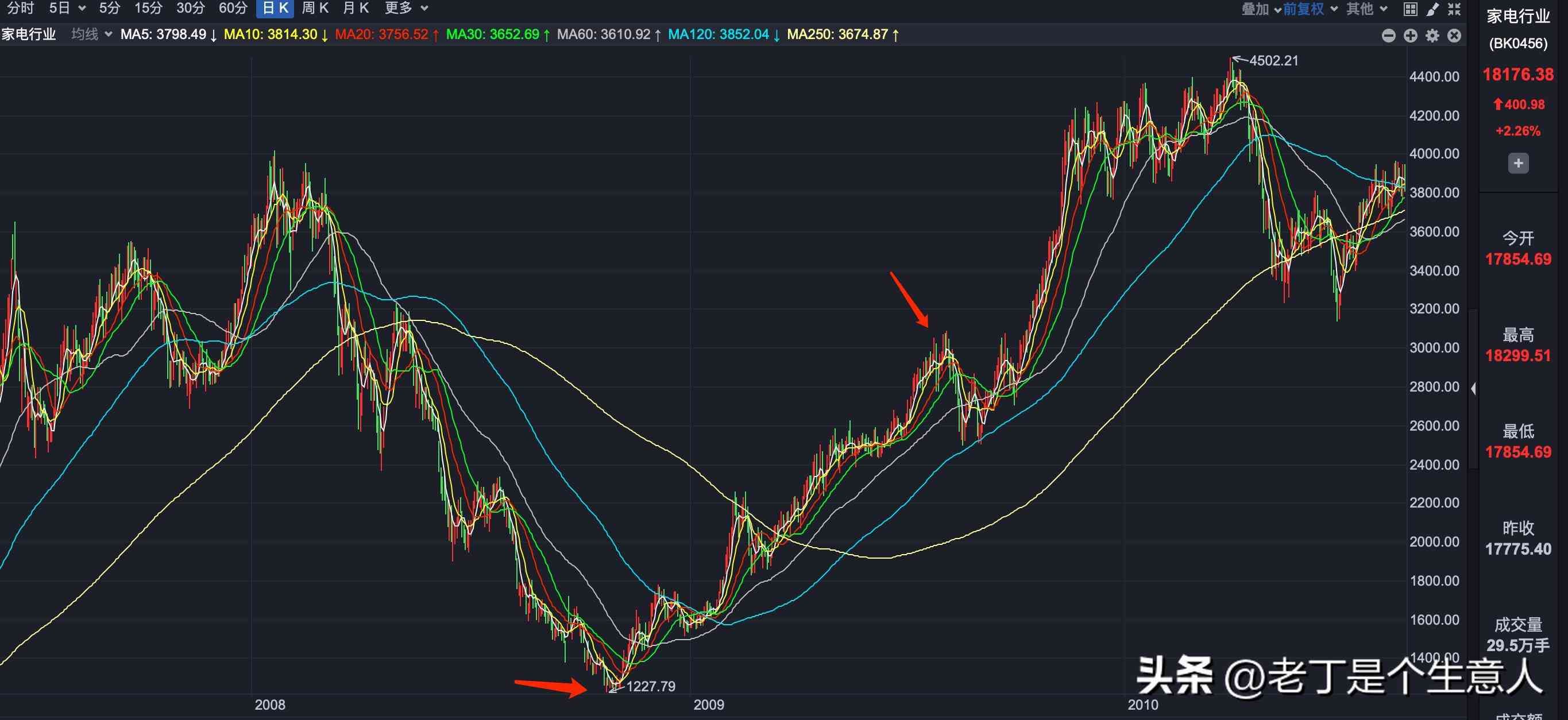Open moving average settings gear
The width and height of the screenshot is (1568, 720).
pyautogui.click(x=1432, y=36)
